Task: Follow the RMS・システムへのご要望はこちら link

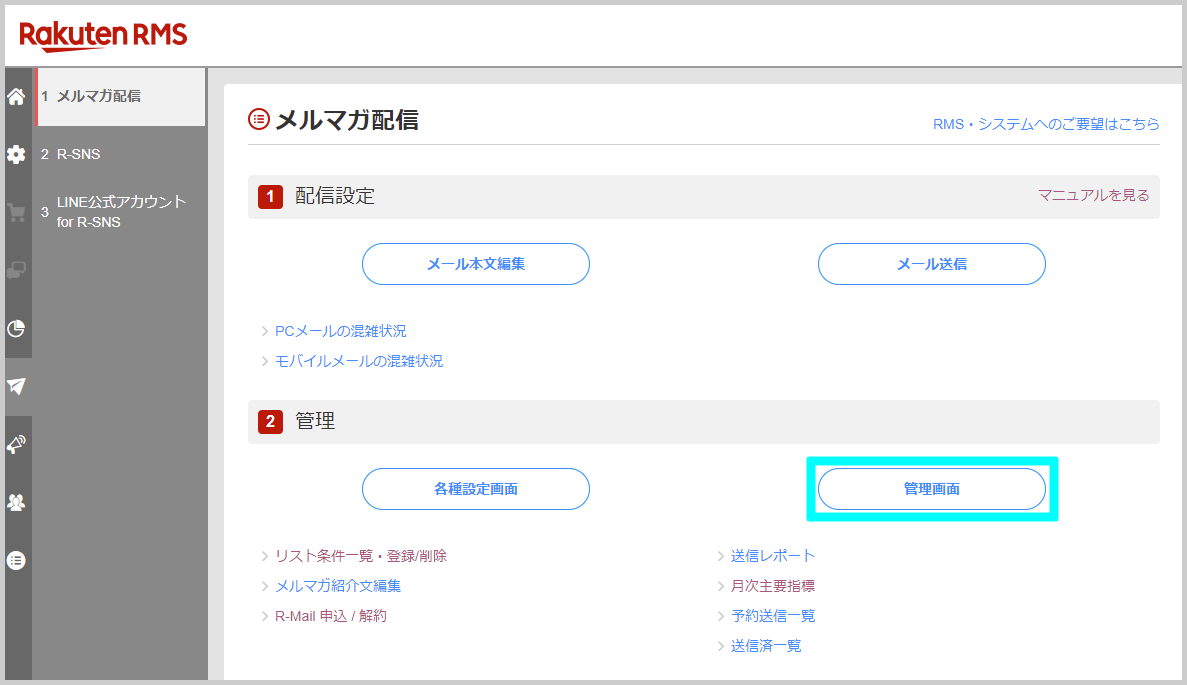Action: 1045,124
